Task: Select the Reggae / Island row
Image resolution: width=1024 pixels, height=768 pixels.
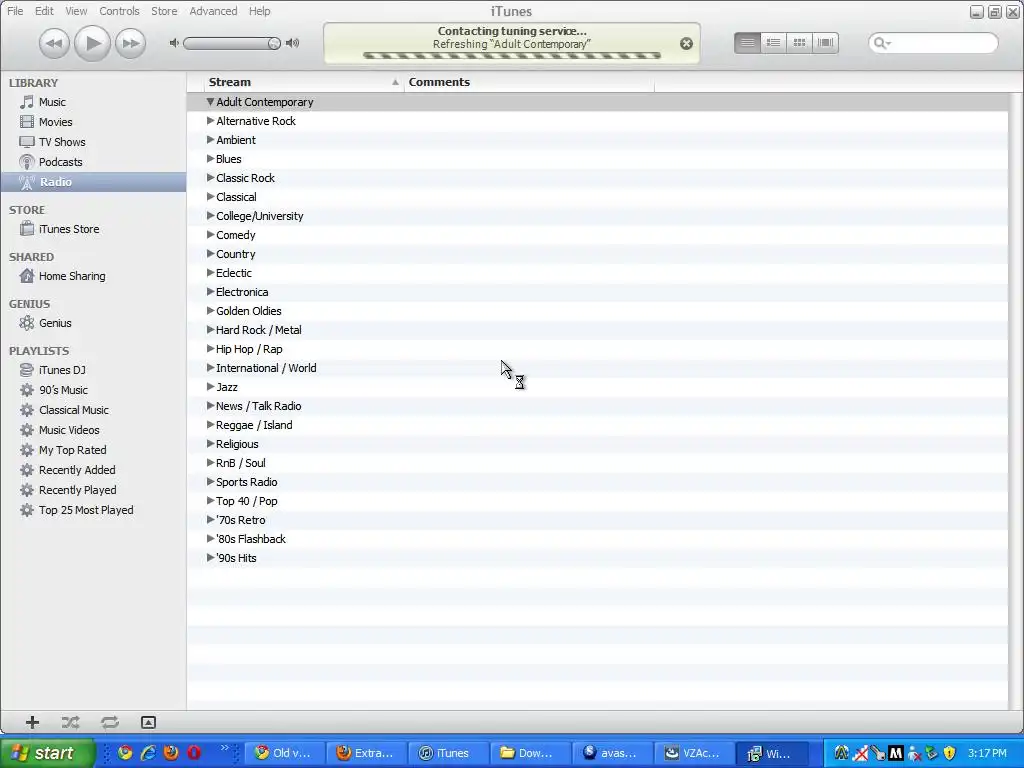Action: [598, 425]
